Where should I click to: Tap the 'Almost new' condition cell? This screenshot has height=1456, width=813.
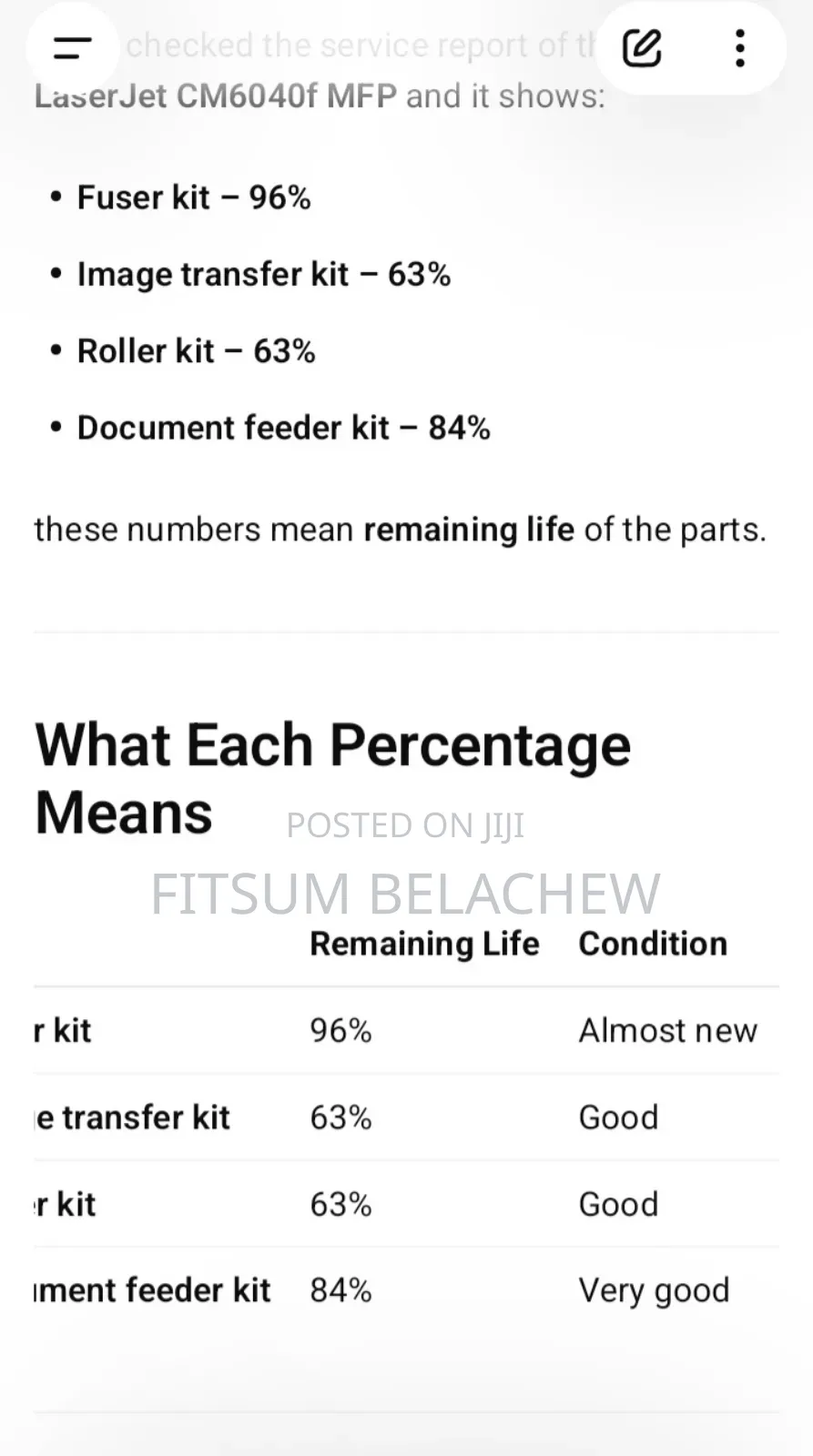[667, 1030]
